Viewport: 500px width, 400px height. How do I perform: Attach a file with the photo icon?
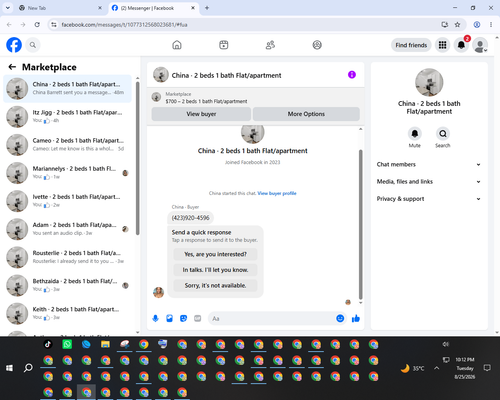(x=169, y=318)
